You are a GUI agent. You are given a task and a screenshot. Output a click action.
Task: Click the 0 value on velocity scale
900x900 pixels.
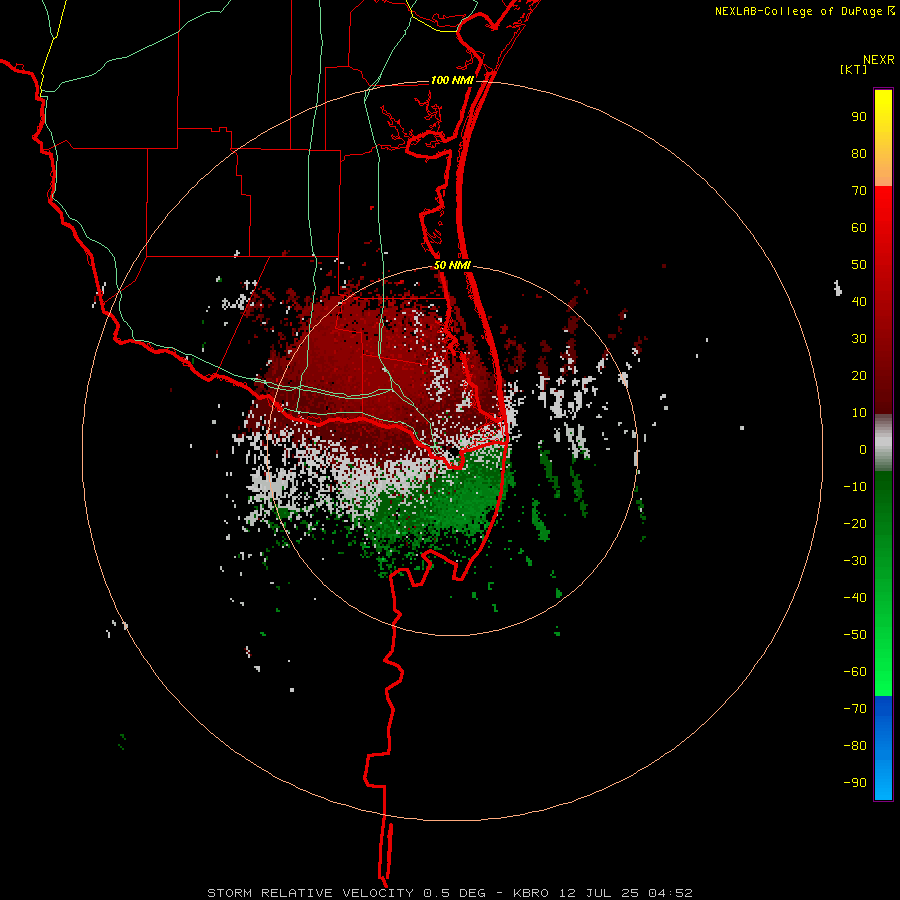click(x=863, y=449)
